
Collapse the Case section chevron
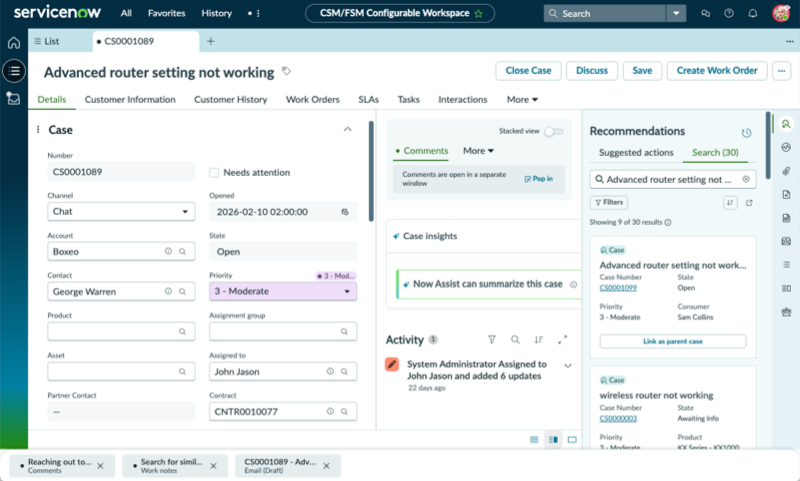(347, 130)
